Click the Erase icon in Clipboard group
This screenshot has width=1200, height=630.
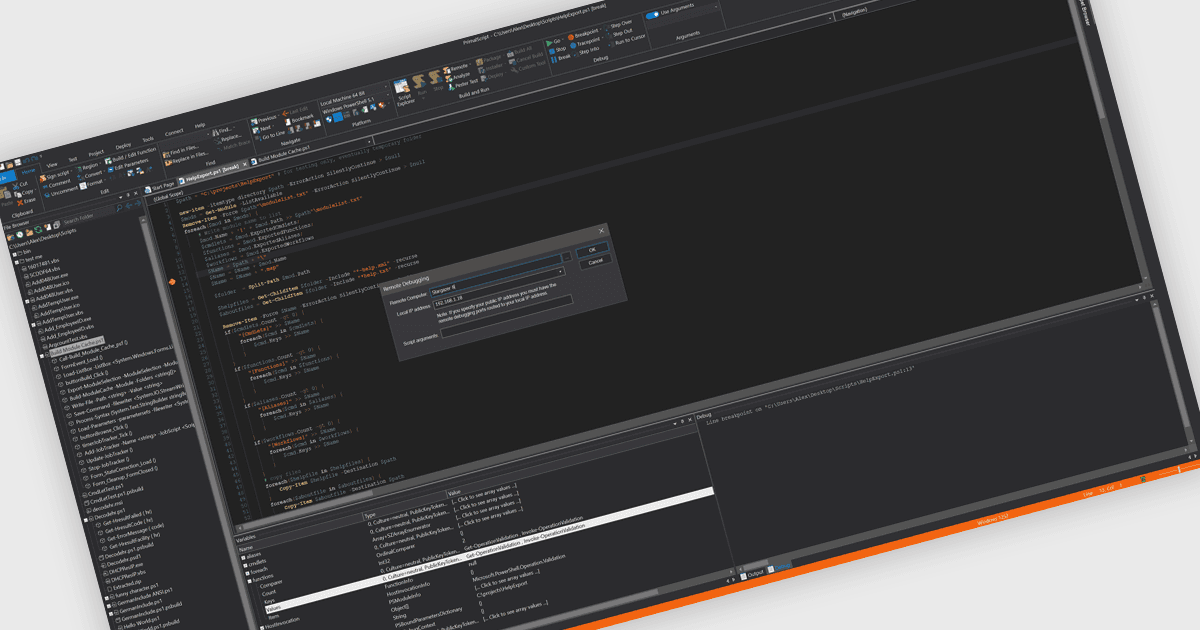pyautogui.click(x=20, y=203)
